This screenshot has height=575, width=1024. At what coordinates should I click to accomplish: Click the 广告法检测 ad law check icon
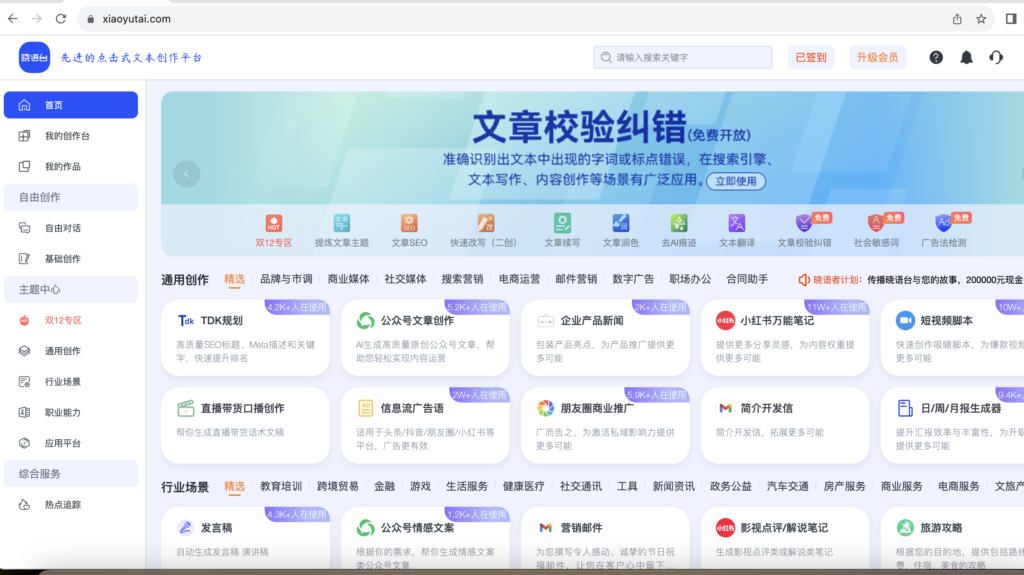(x=943, y=224)
